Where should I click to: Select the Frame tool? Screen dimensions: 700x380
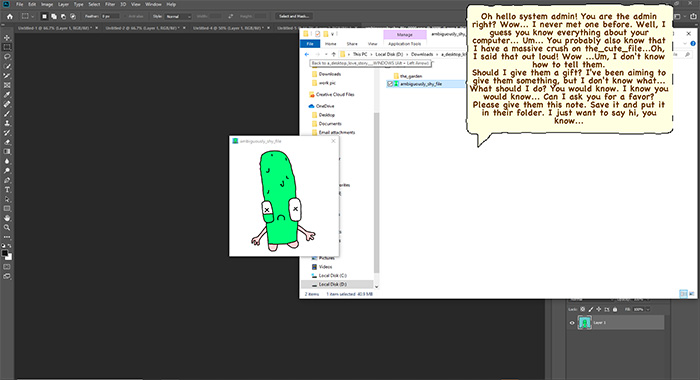click(x=7, y=85)
